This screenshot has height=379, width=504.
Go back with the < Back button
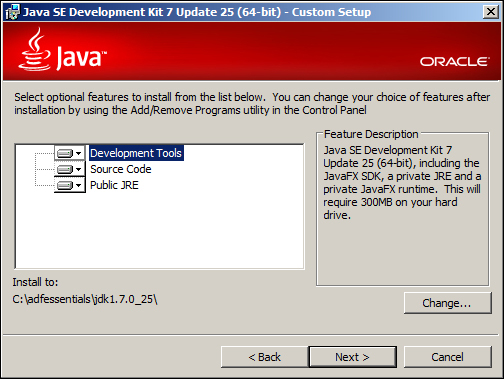(265, 357)
